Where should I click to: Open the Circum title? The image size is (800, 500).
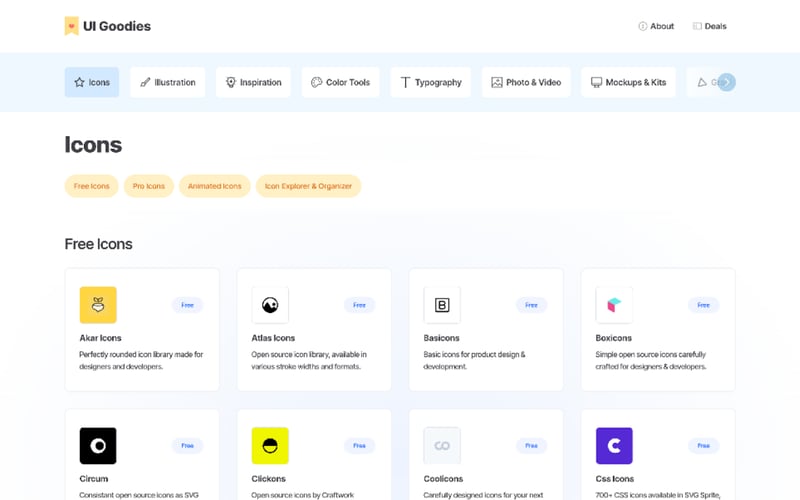tap(94, 479)
